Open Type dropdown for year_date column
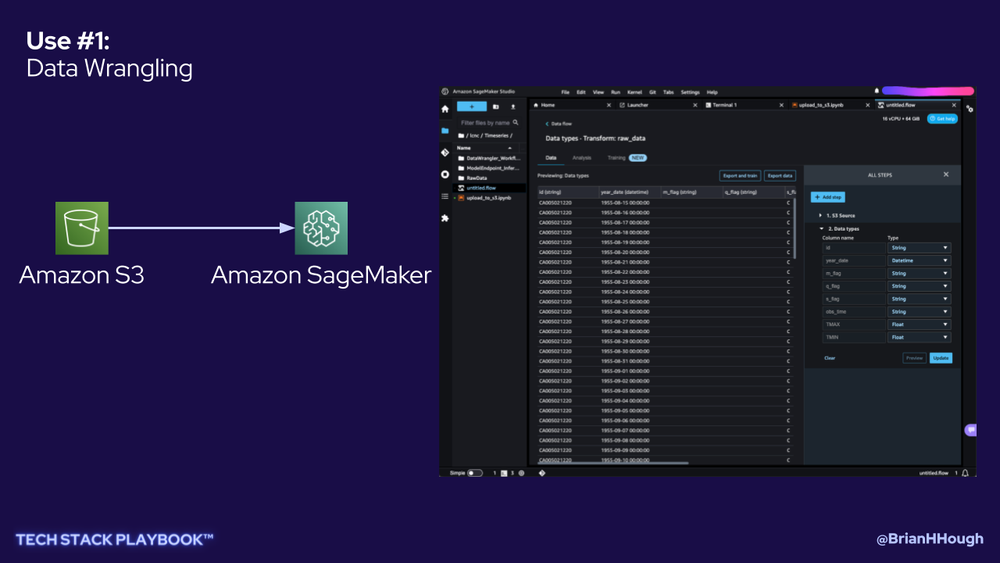This screenshot has height=563, width=1000. (919, 261)
